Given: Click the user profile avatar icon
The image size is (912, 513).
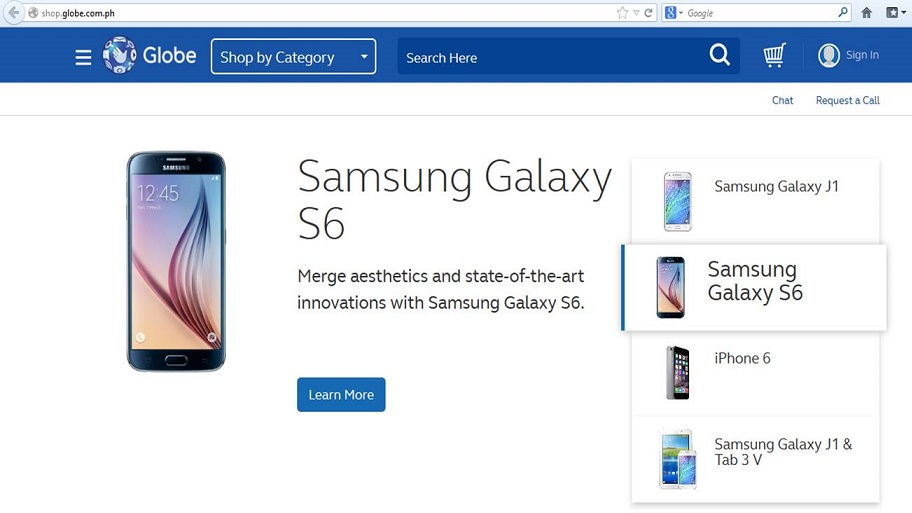Looking at the screenshot, I should [828, 55].
